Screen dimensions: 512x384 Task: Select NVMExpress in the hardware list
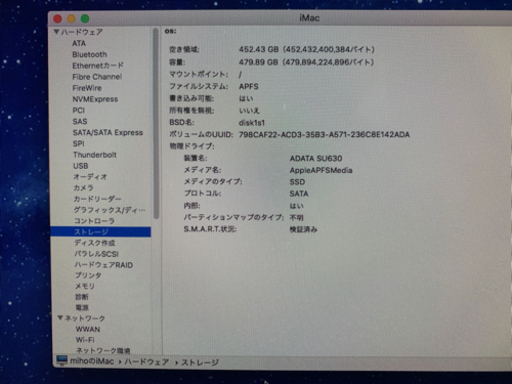(95, 99)
